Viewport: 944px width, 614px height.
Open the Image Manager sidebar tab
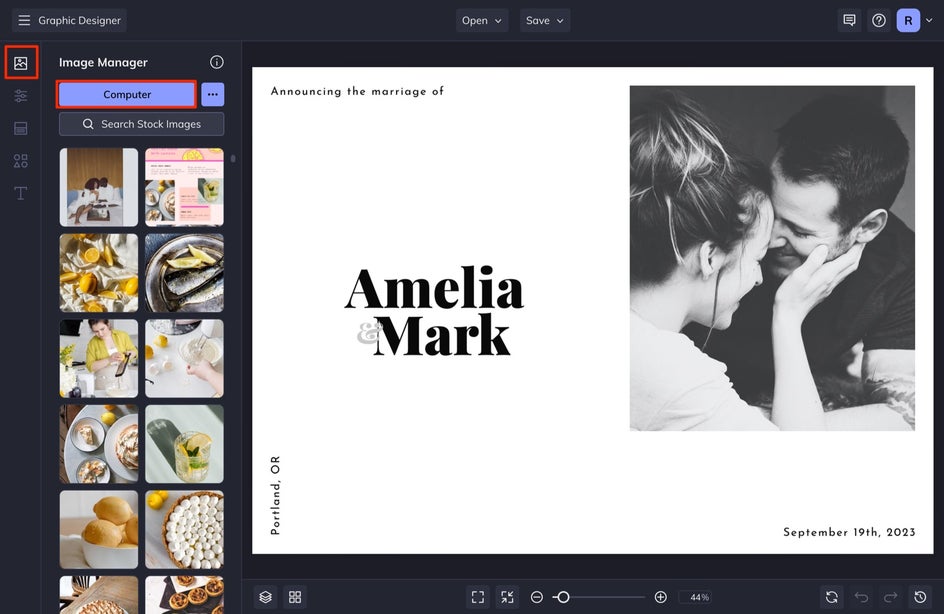point(20,63)
